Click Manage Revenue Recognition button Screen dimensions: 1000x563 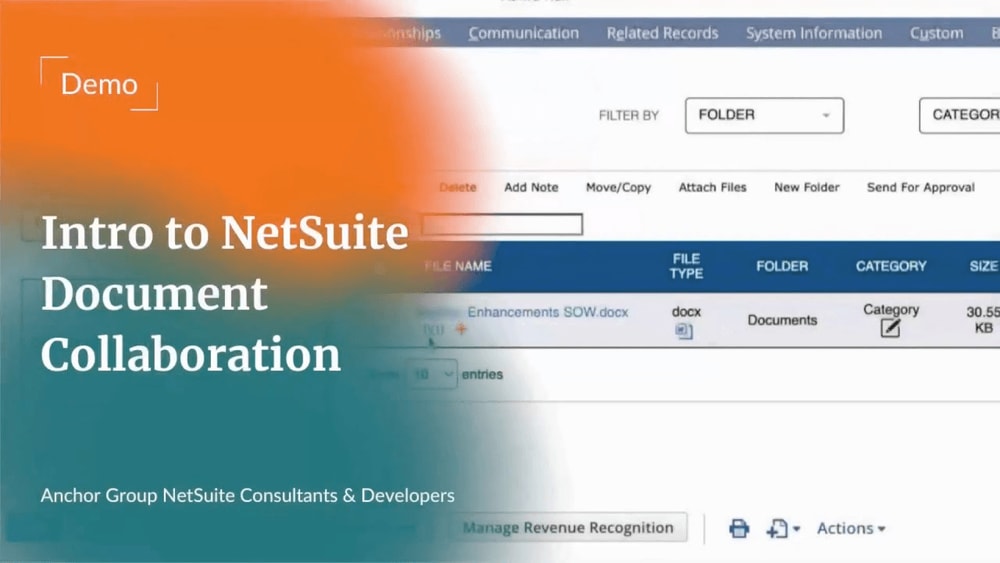pos(568,528)
